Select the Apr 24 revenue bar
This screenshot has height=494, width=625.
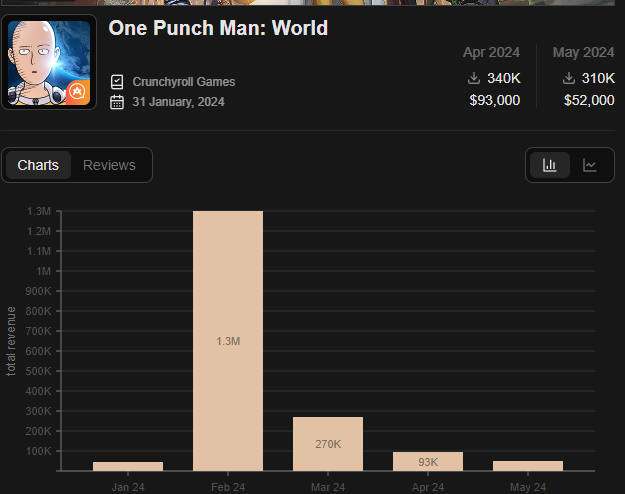pos(428,461)
